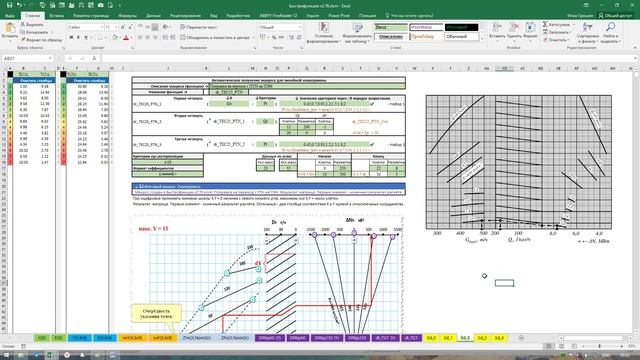
Task: Open Сортировка и фильтр menu
Action: point(588,33)
